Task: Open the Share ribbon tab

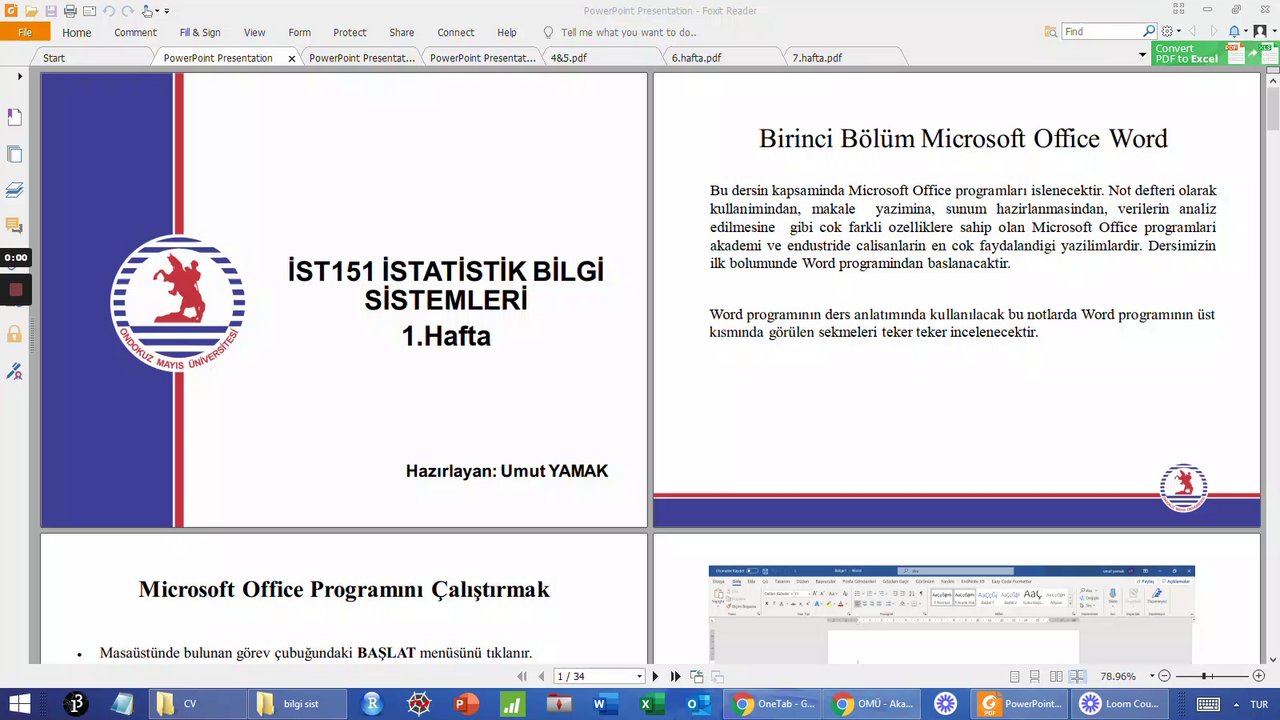Action: 401,32
